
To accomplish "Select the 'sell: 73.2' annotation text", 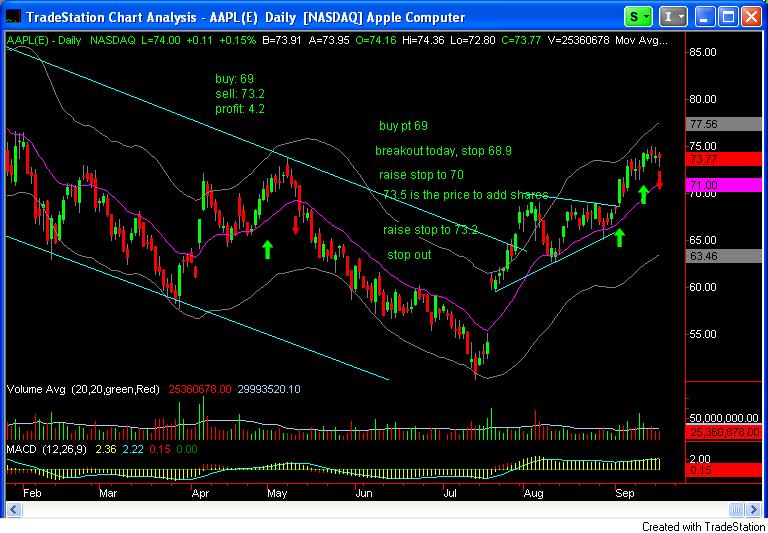I will click(x=240, y=94).
